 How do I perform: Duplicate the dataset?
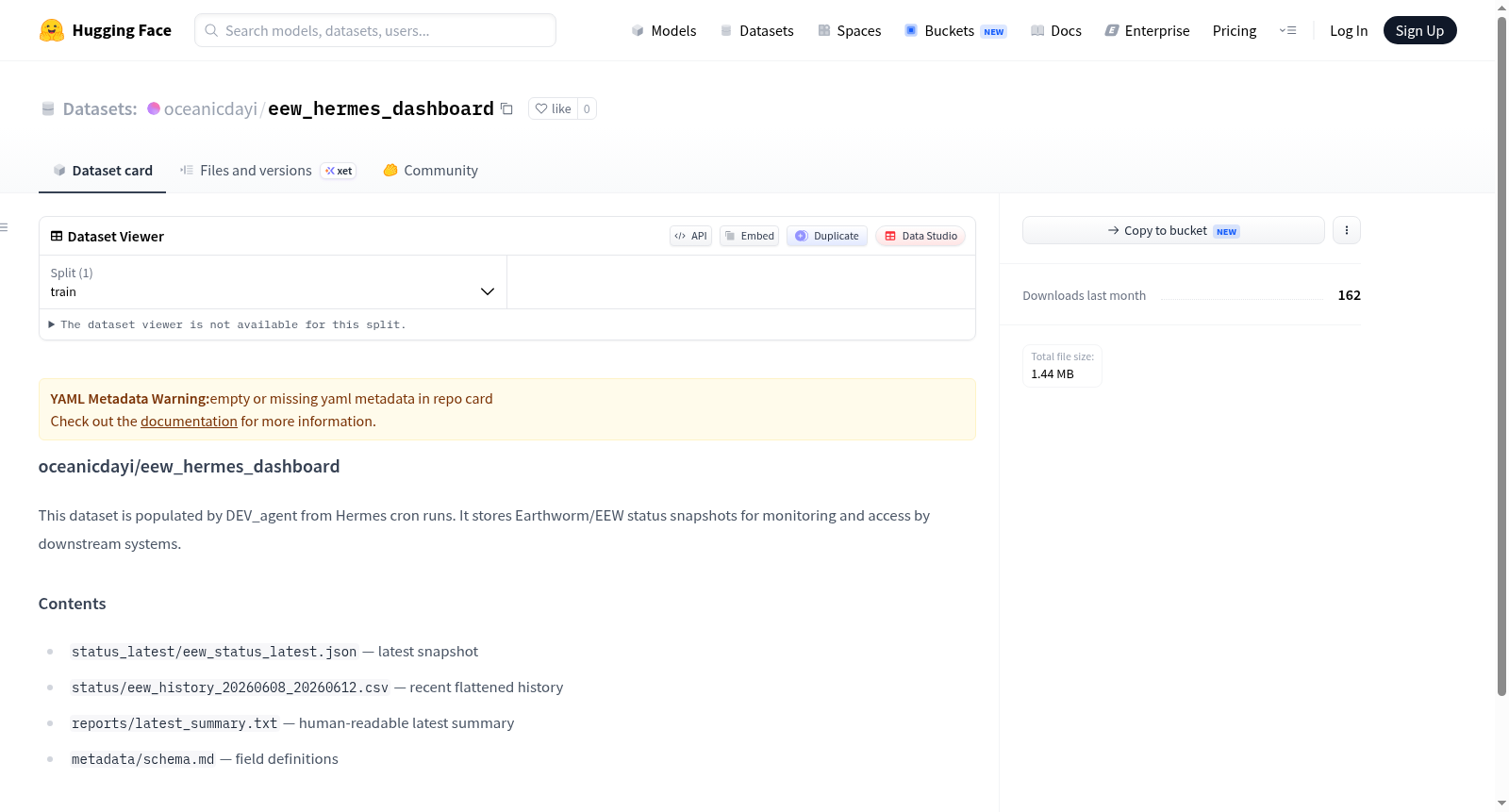(827, 236)
